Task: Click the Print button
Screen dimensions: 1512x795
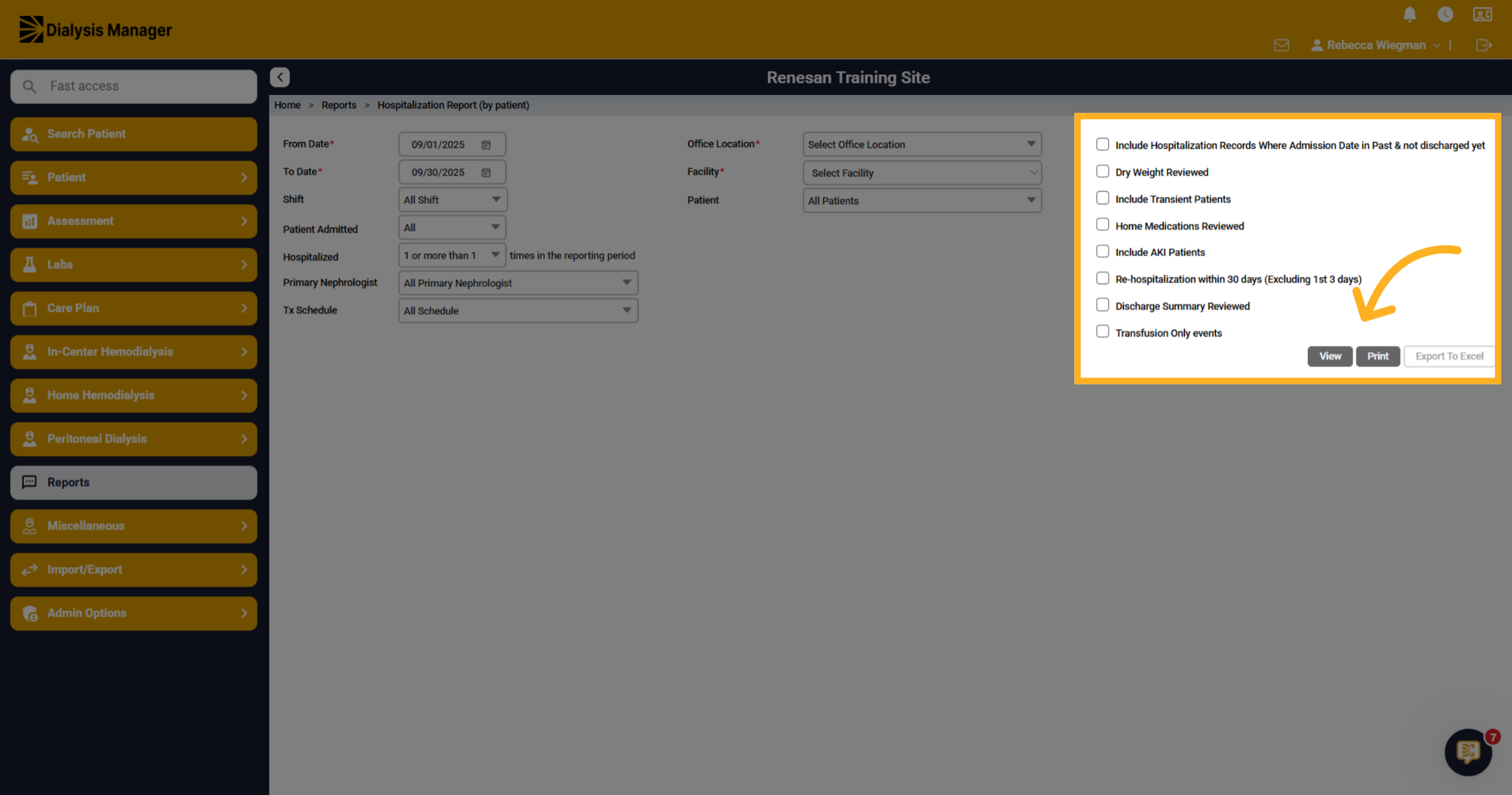Action: (x=1378, y=356)
